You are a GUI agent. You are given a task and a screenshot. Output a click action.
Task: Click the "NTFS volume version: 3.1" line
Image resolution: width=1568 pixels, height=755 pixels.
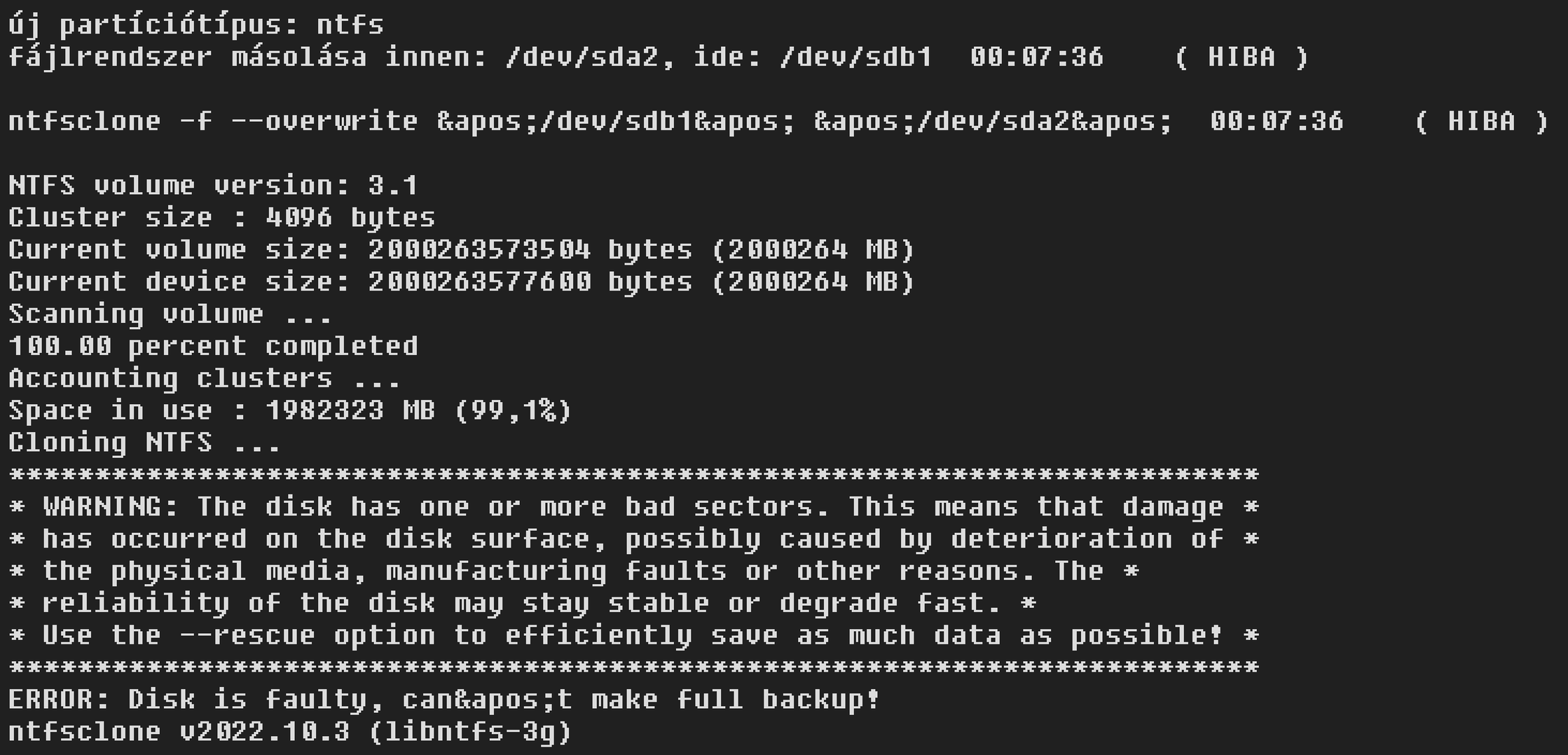pyautogui.click(x=213, y=186)
